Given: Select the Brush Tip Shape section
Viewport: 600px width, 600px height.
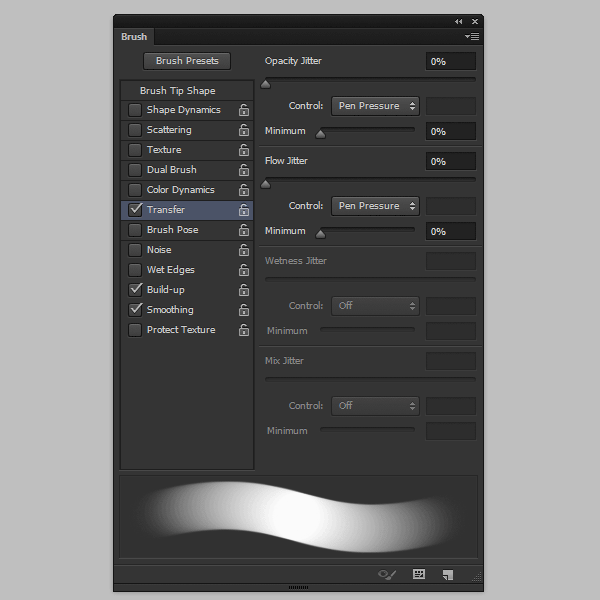Looking at the screenshot, I should 177,91.
